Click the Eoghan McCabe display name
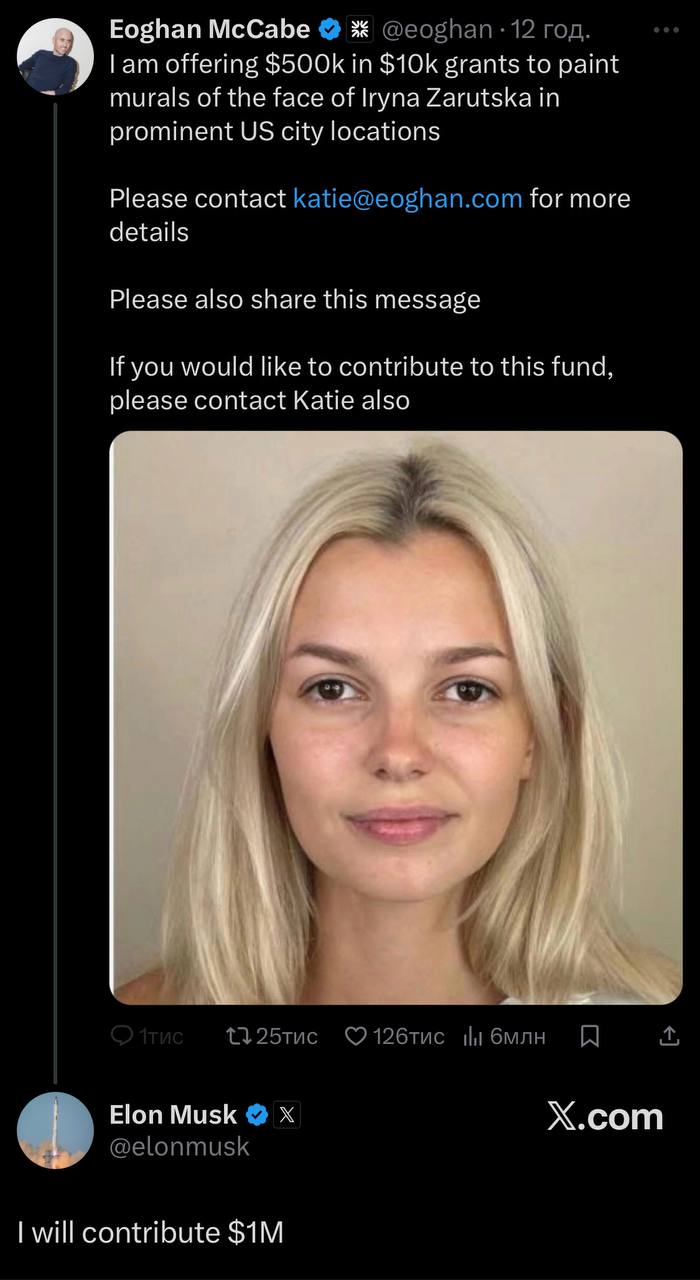This screenshot has height=1280, width=700. (210, 30)
